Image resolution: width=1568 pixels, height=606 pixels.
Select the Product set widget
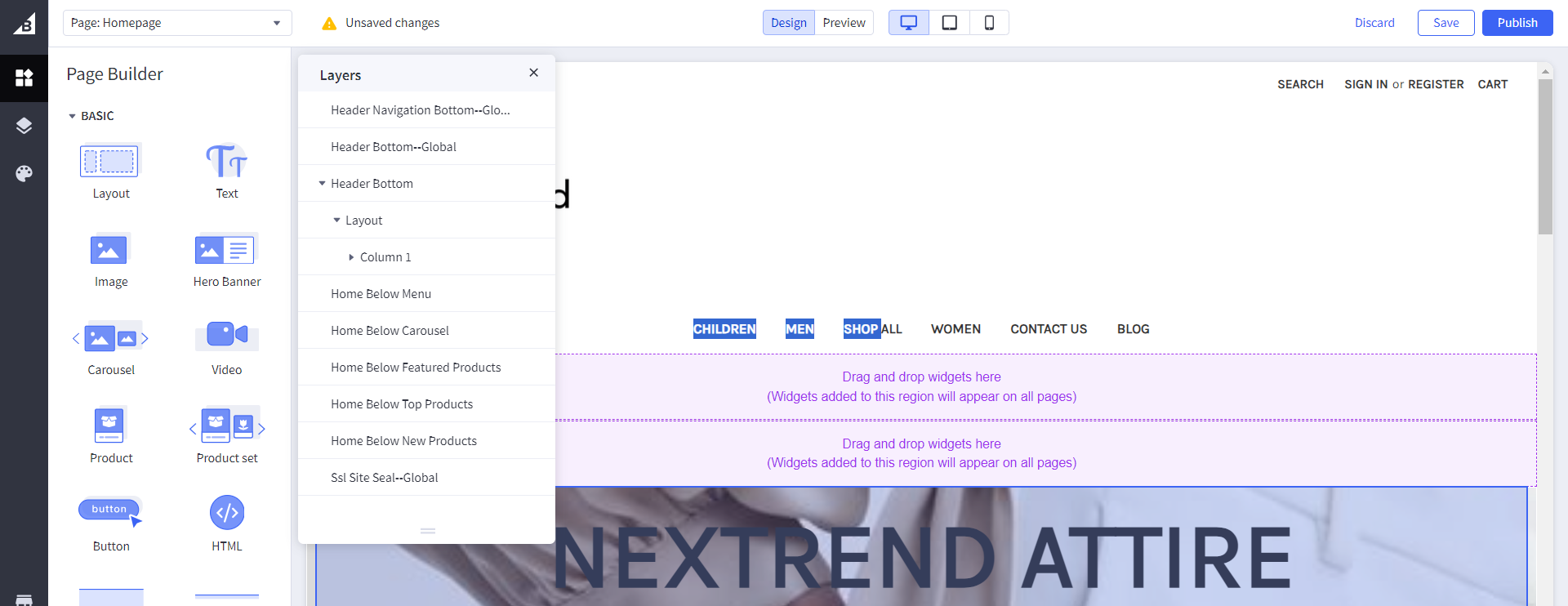pos(227,436)
